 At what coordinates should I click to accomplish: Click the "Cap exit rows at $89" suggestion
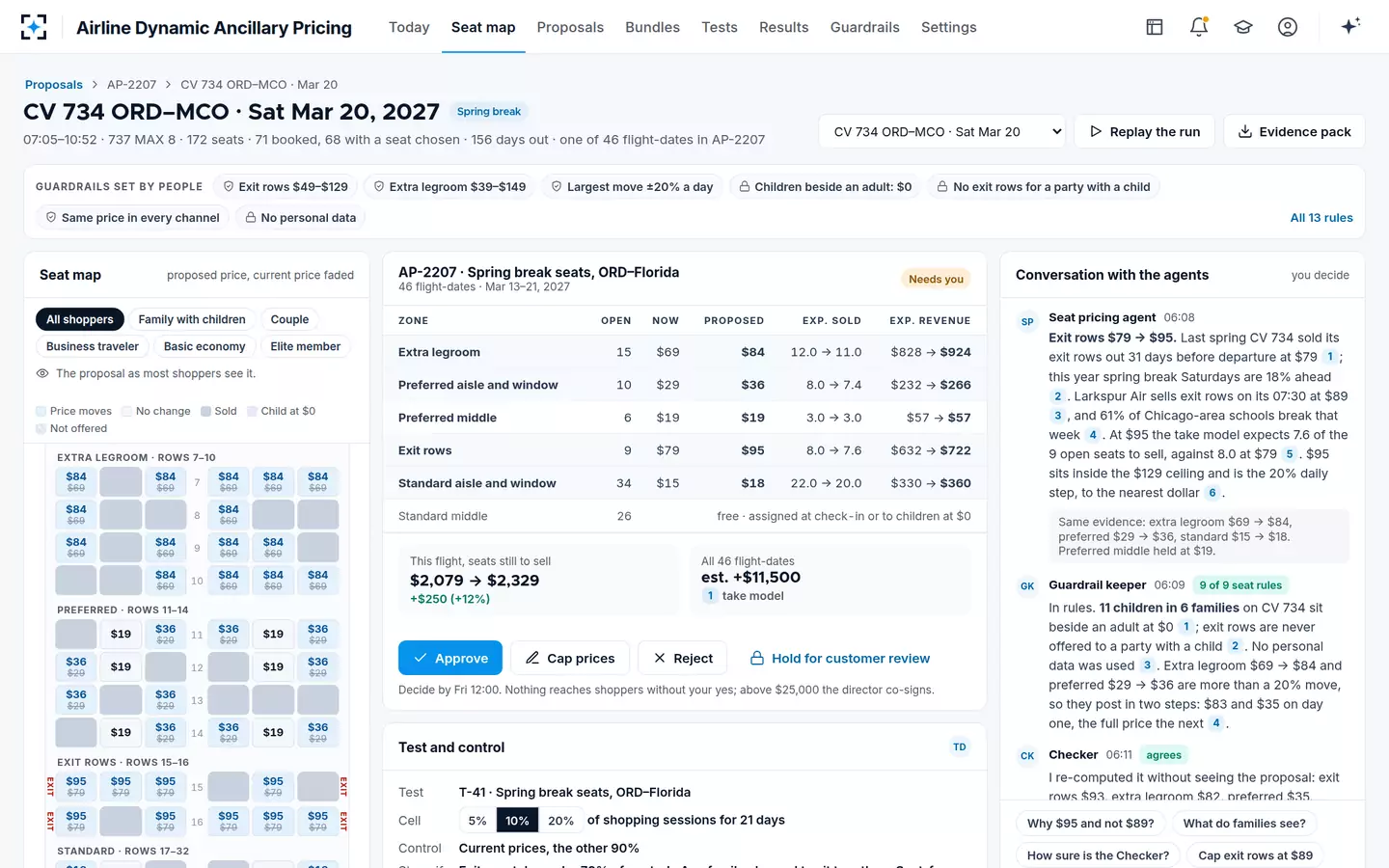[x=1255, y=855]
